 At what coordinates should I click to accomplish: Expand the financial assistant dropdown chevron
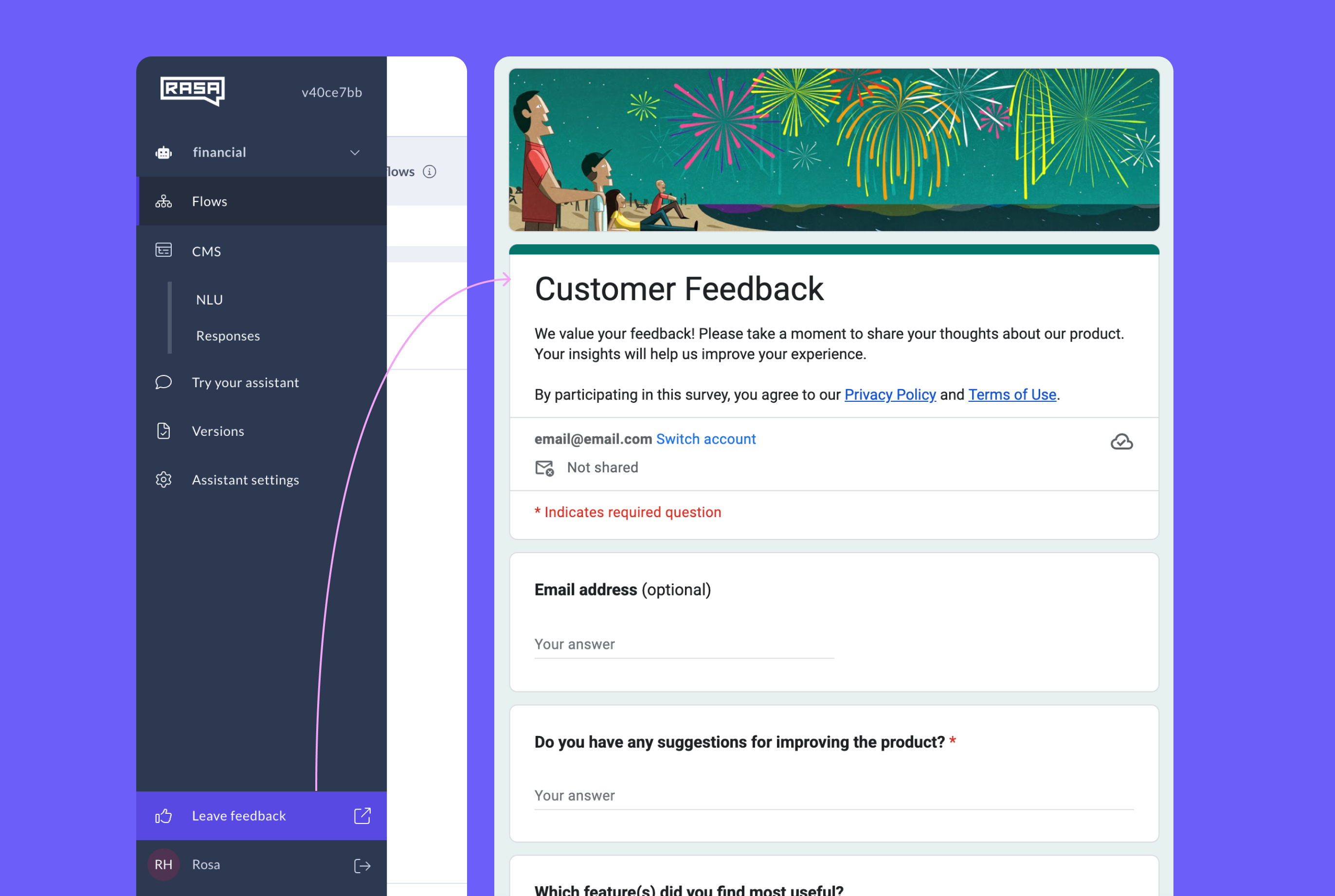point(355,153)
